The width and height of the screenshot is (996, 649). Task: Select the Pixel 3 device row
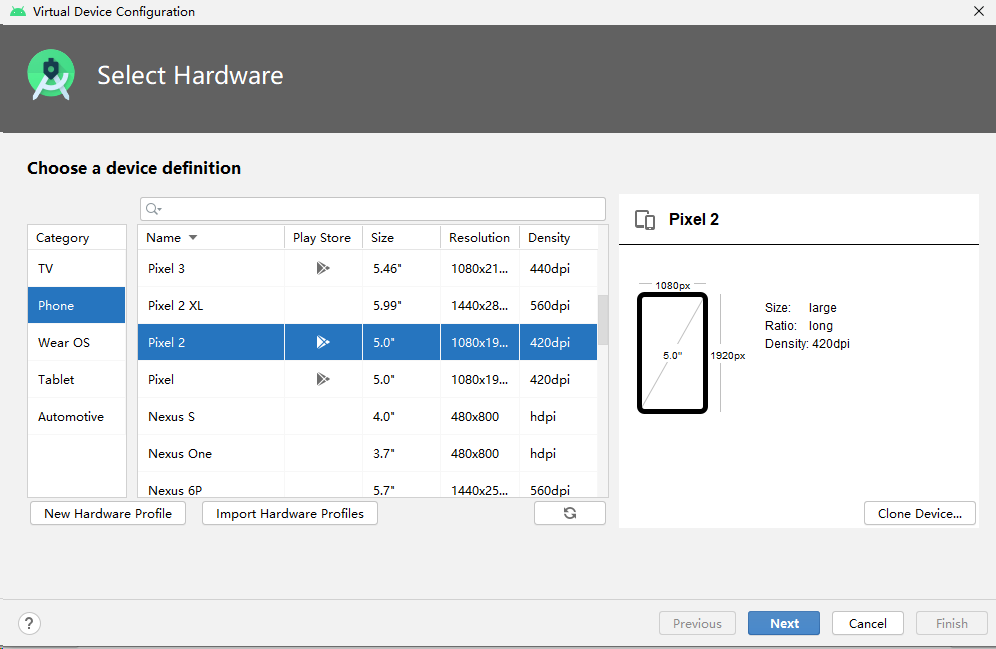(x=367, y=269)
